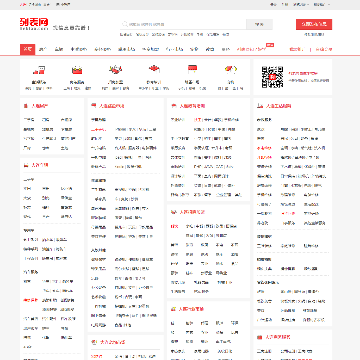The height and width of the screenshot is (360, 360).
Task: Click the red publish button in the header
Action: [x=314, y=24]
